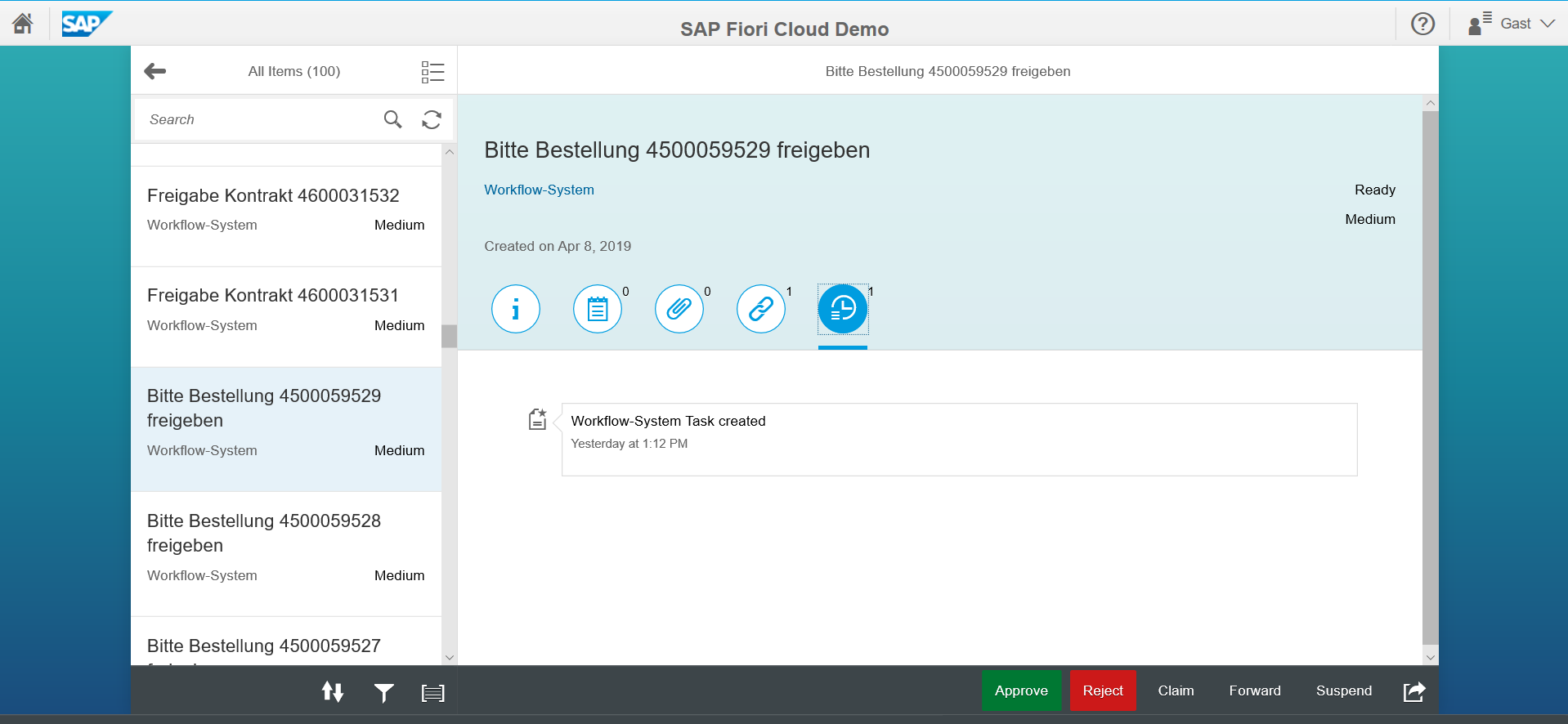1568x724 pixels.
Task: Click the task created history icon
Action: click(x=537, y=419)
